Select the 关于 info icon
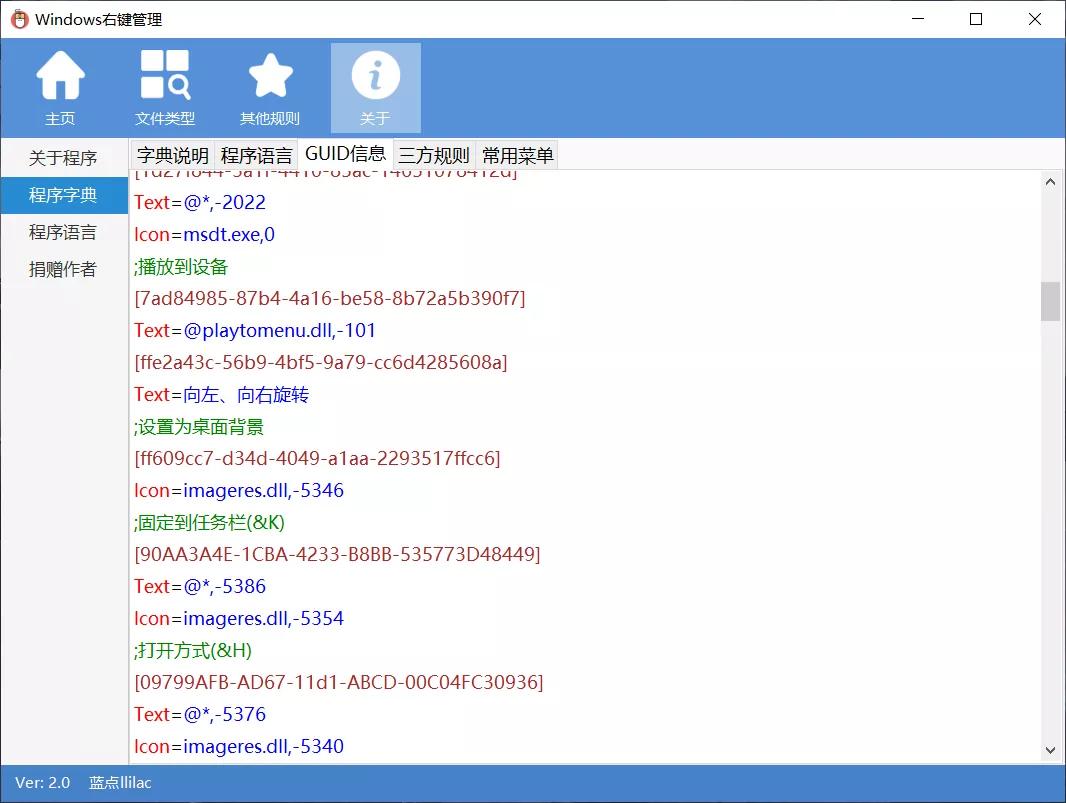 (x=375, y=88)
